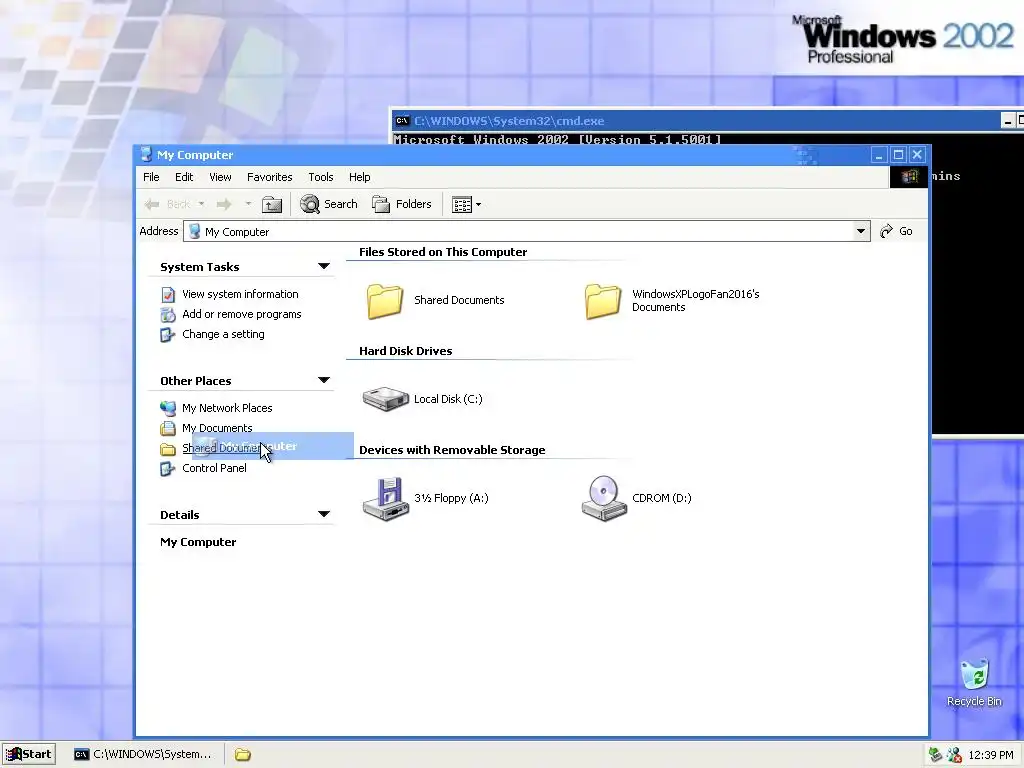This screenshot has height=768, width=1024.
Task: Click the Control Panel sidebar icon
Action: 168,469
